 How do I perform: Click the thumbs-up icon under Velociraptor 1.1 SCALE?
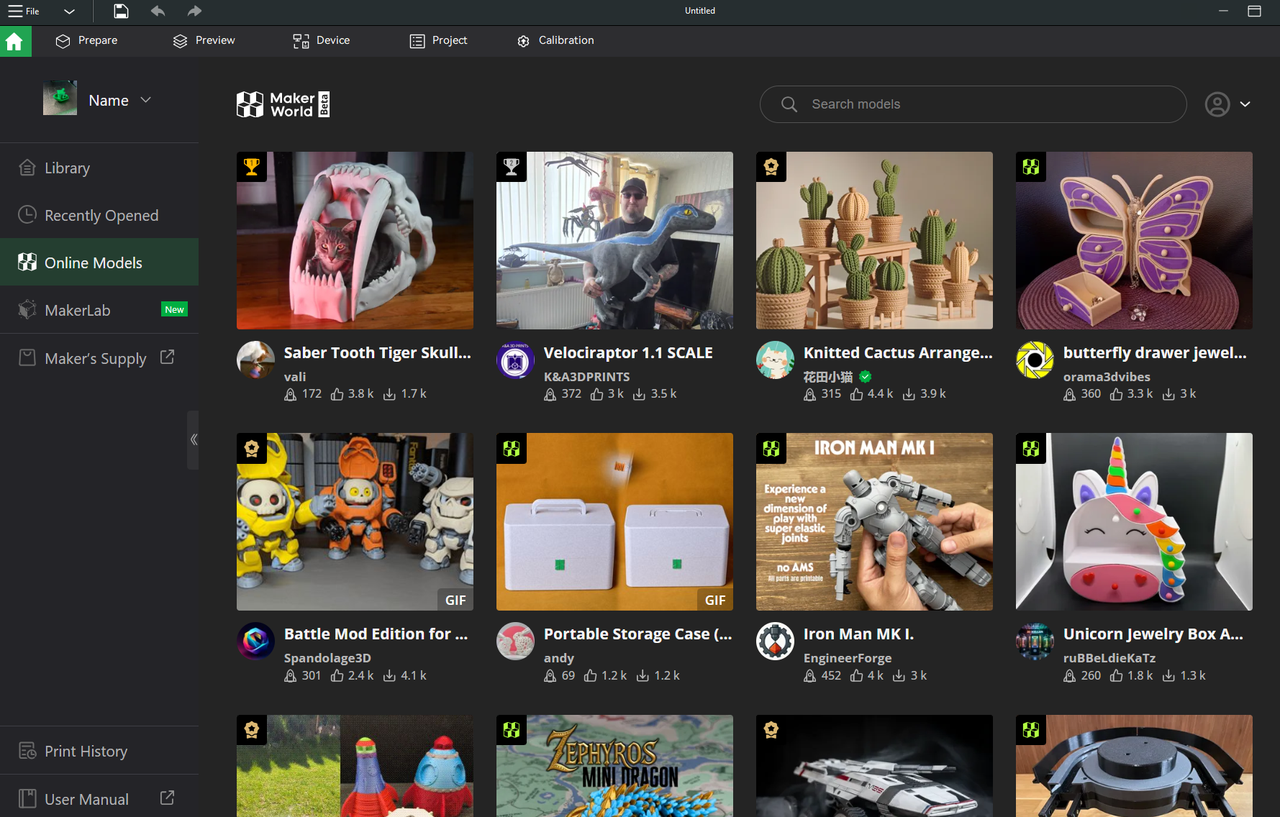click(x=597, y=394)
